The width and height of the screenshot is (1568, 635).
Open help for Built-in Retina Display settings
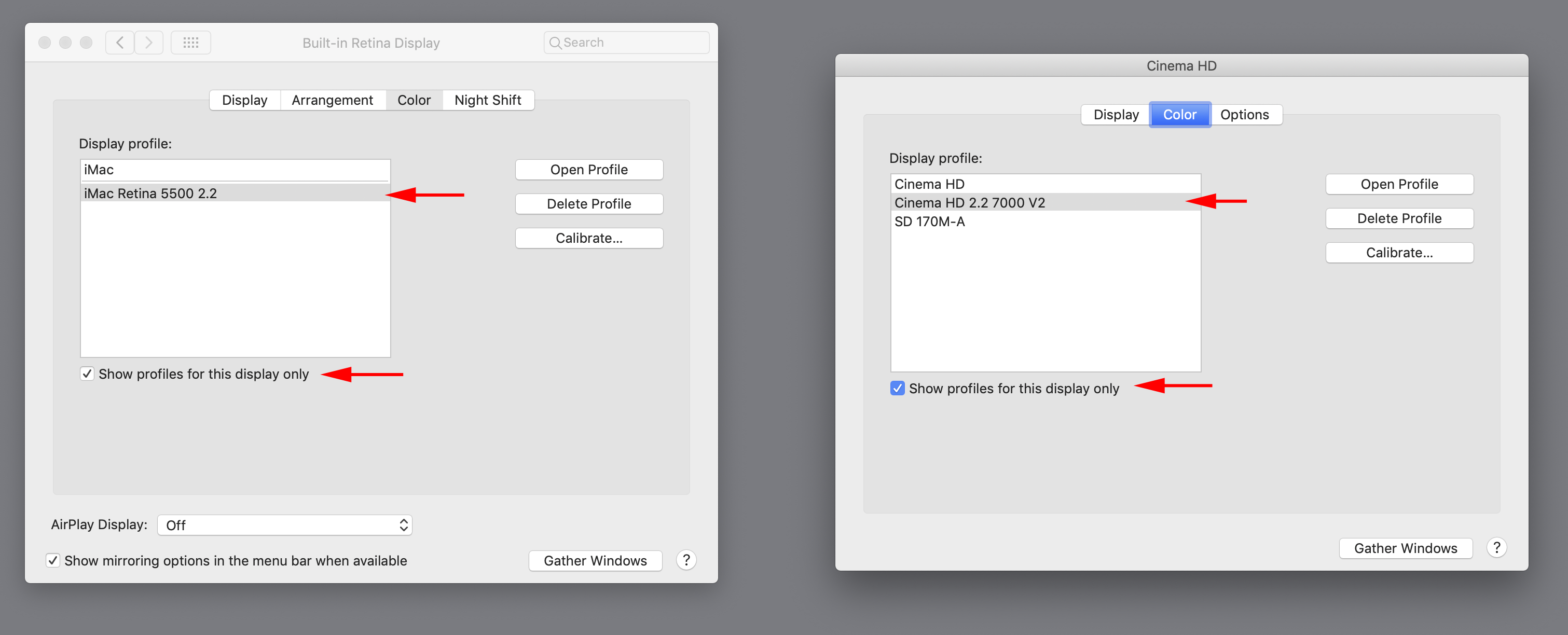686,560
